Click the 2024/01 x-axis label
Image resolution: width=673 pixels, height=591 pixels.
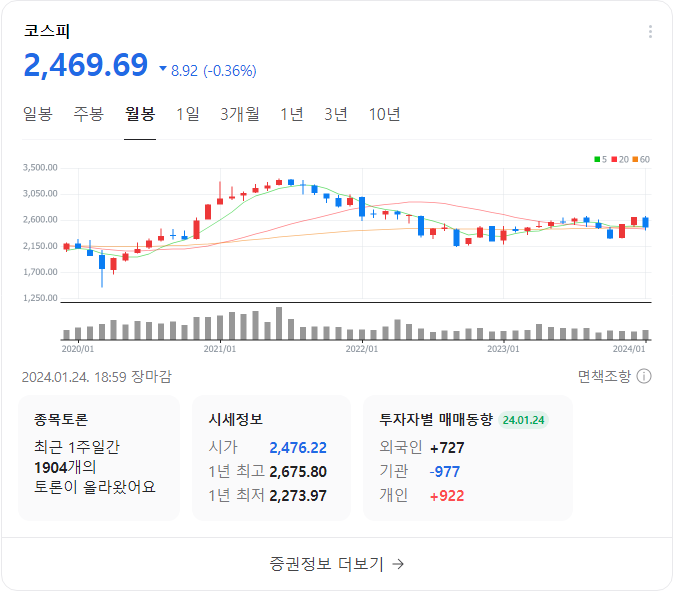coord(629,349)
